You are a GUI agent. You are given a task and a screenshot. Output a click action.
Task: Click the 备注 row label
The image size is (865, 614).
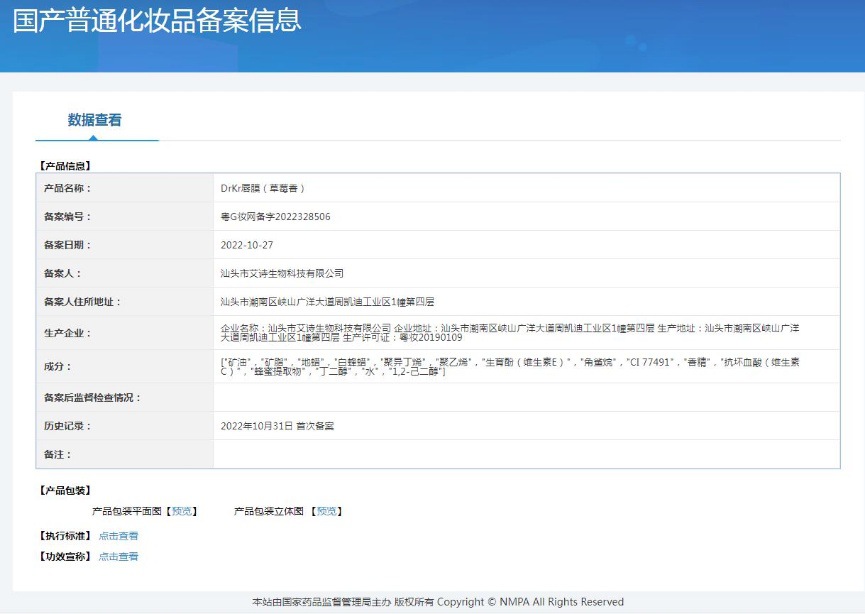click(57, 455)
